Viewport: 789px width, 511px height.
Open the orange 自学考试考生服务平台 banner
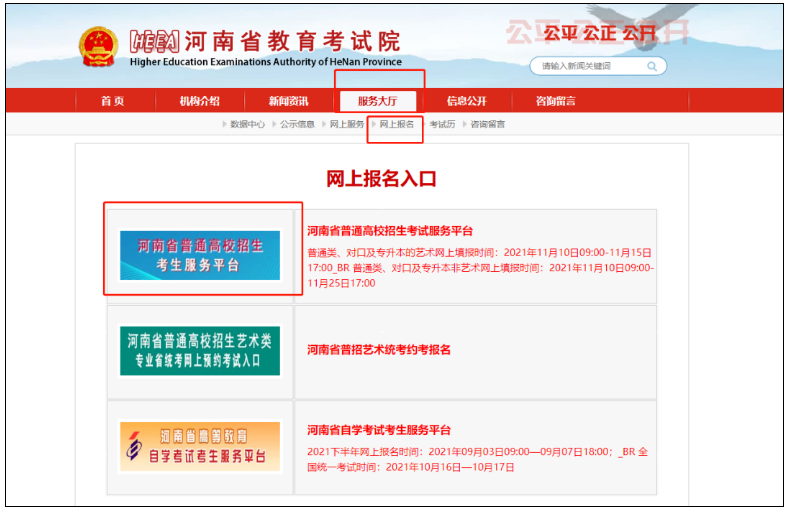tap(200, 446)
